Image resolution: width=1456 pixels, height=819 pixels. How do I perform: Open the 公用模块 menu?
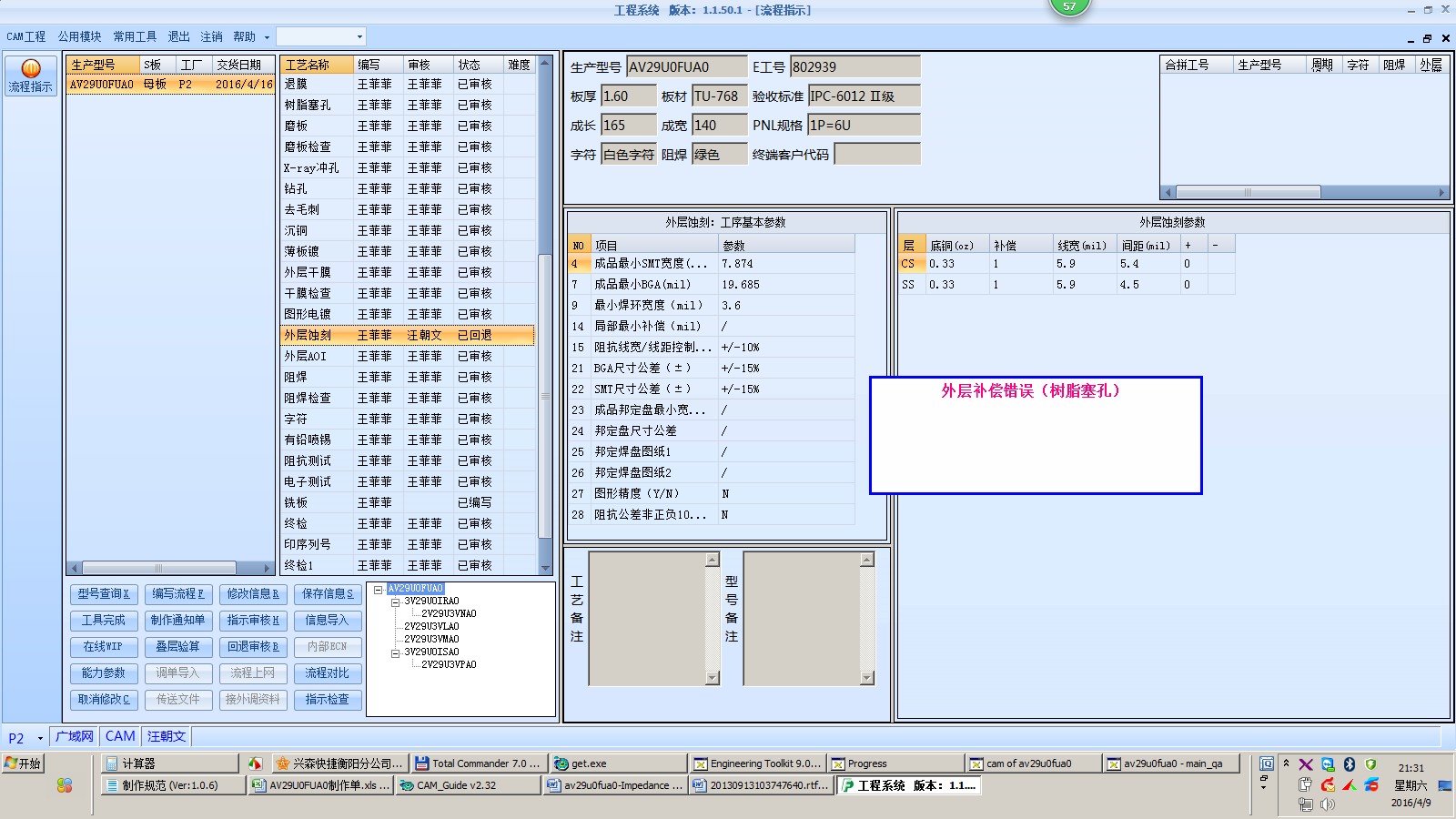[x=80, y=36]
